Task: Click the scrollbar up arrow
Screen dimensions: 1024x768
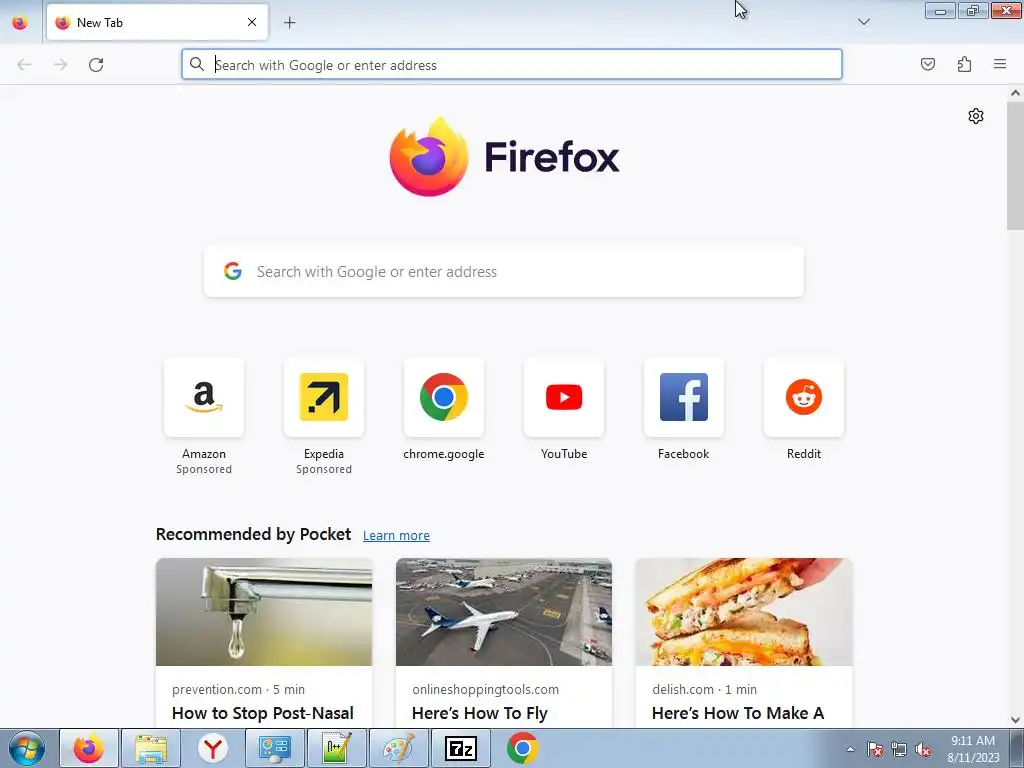Action: click(x=1015, y=93)
